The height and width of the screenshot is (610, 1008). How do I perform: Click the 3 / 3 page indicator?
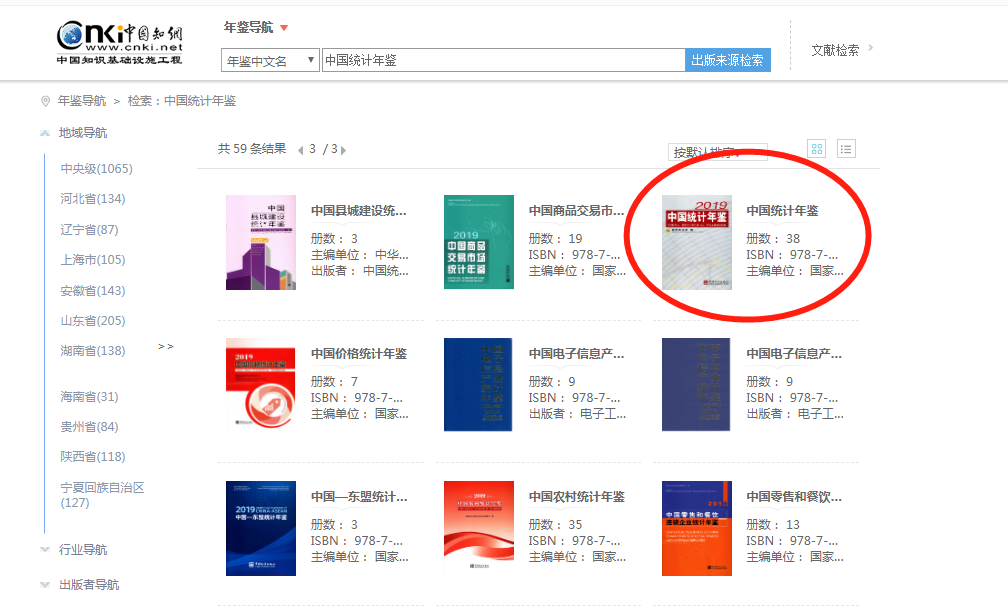(323, 149)
